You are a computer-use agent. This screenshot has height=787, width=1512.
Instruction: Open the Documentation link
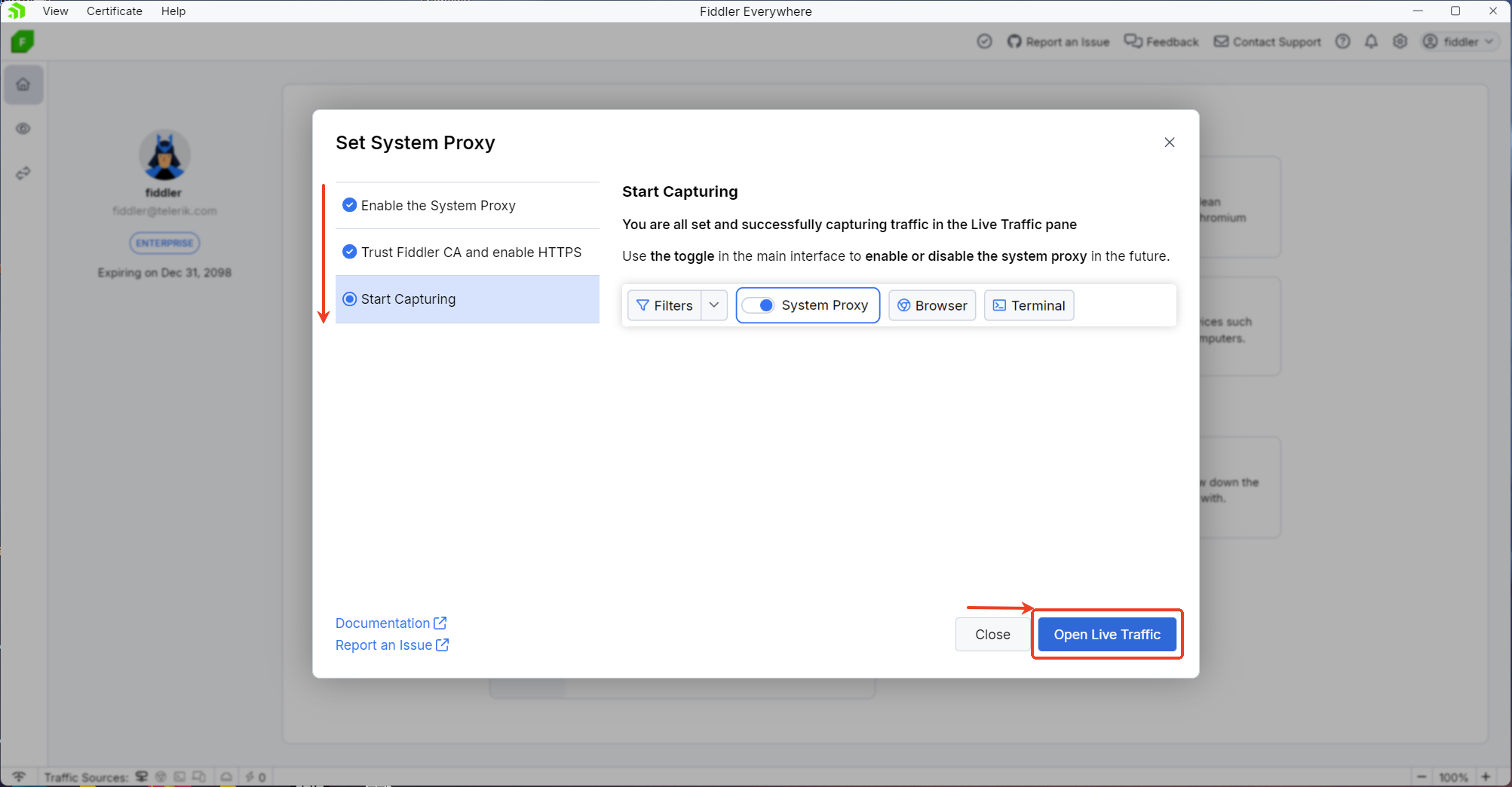(391, 623)
